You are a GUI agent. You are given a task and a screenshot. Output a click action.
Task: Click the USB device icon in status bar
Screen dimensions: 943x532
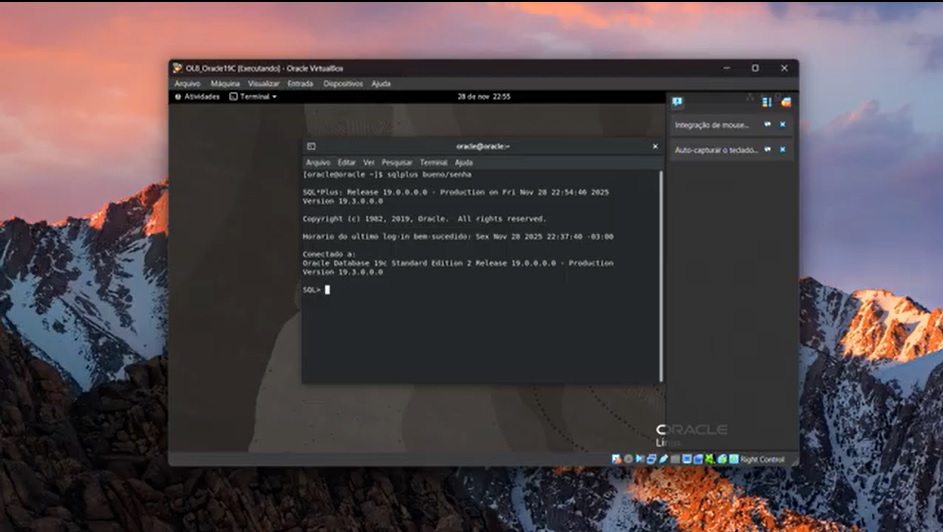point(662,459)
